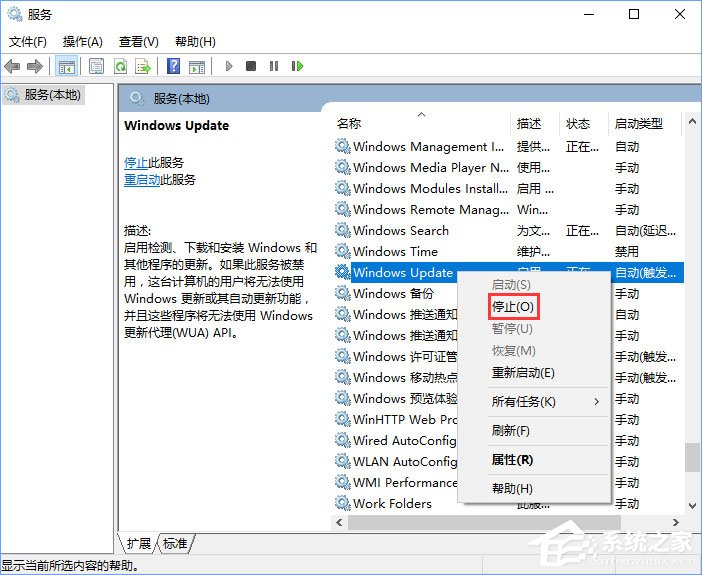Click the Export list toolbar icon

point(143,67)
